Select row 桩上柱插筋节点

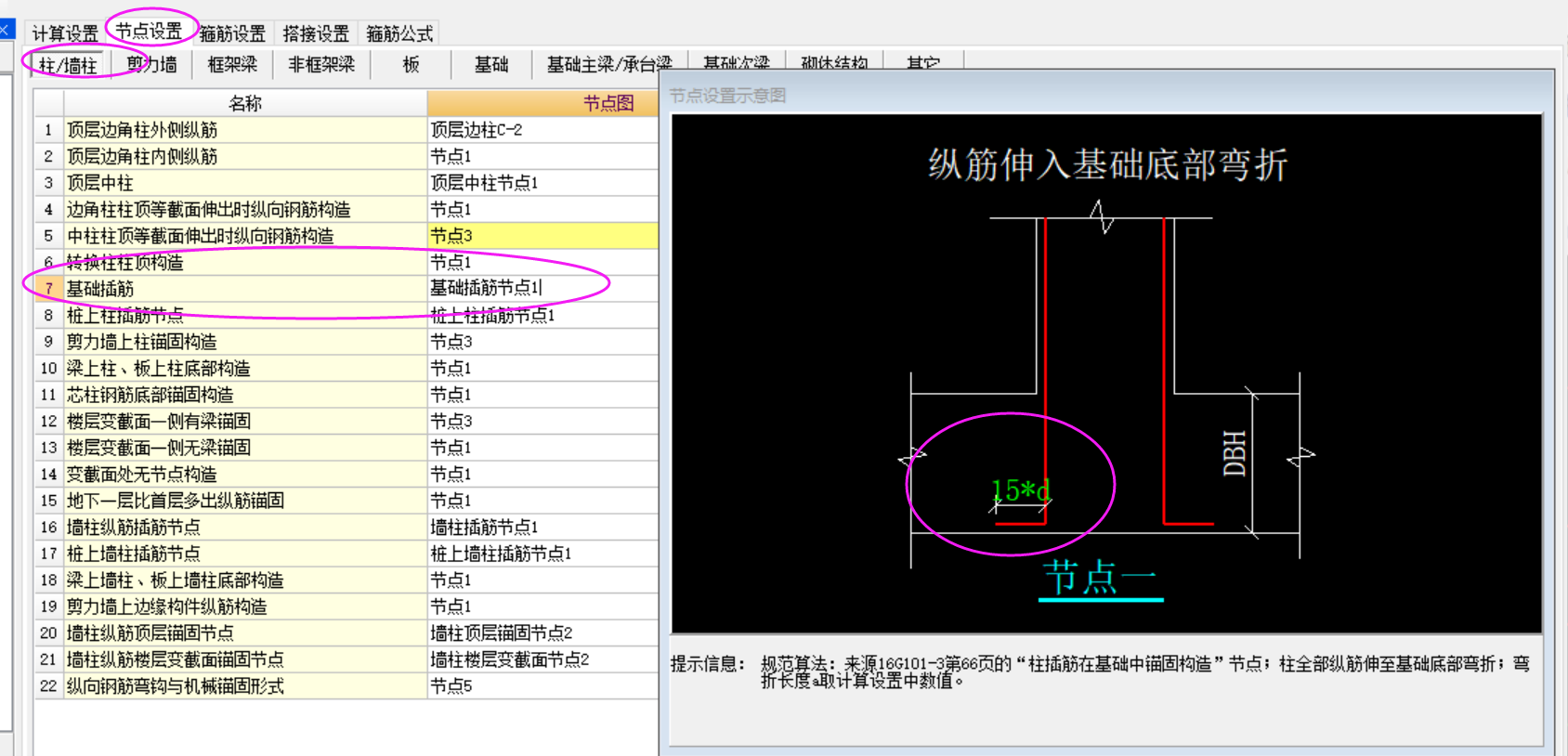coord(245,315)
